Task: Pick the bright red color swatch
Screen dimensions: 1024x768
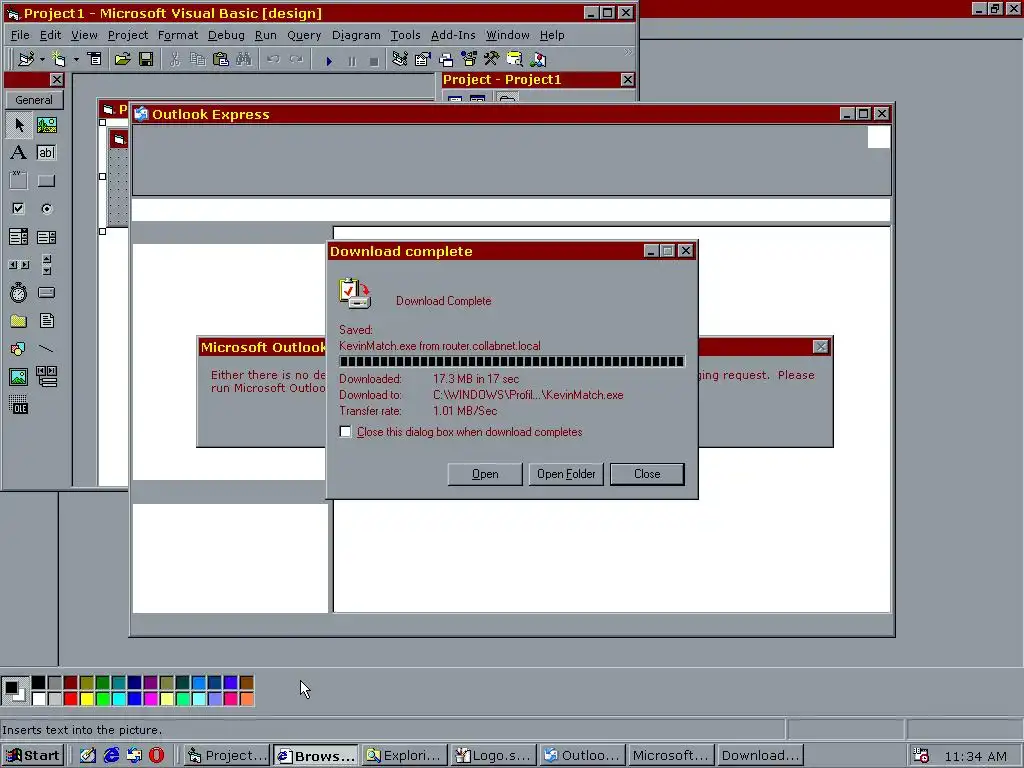Action: (x=71, y=699)
